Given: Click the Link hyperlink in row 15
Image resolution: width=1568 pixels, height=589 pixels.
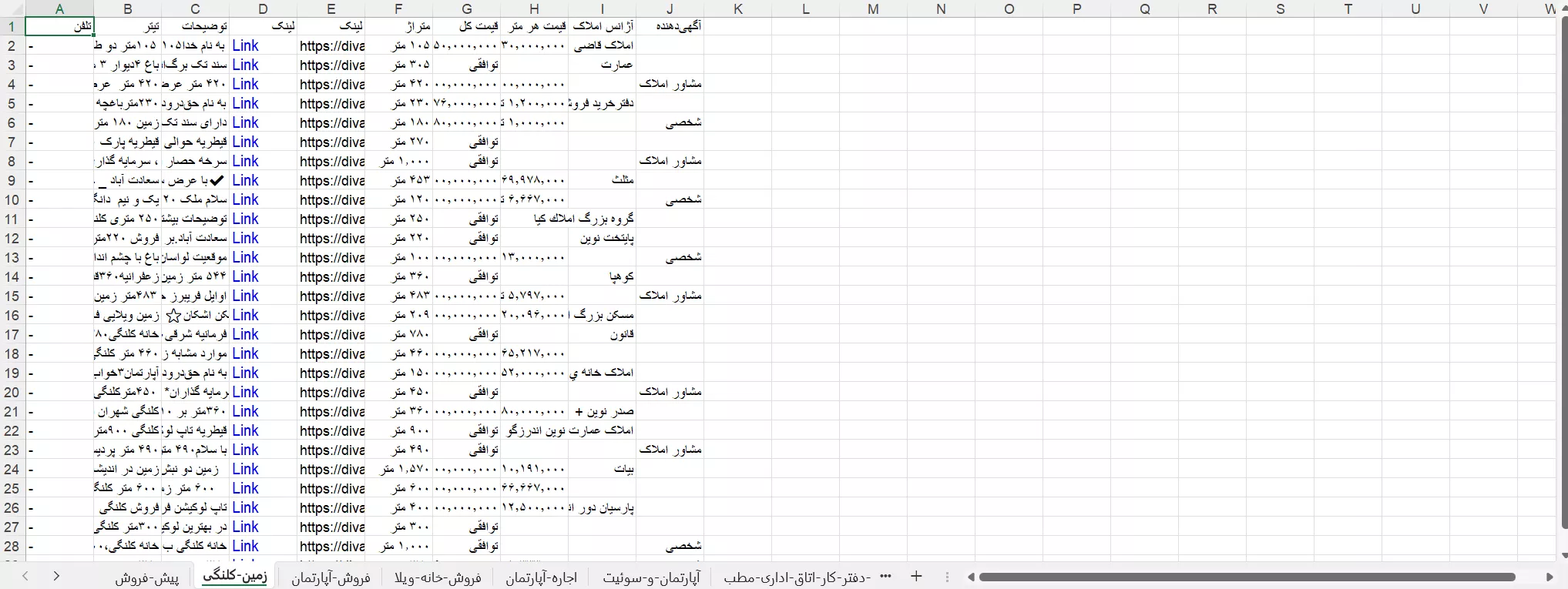Looking at the screenshot, I should coord(245,296).
